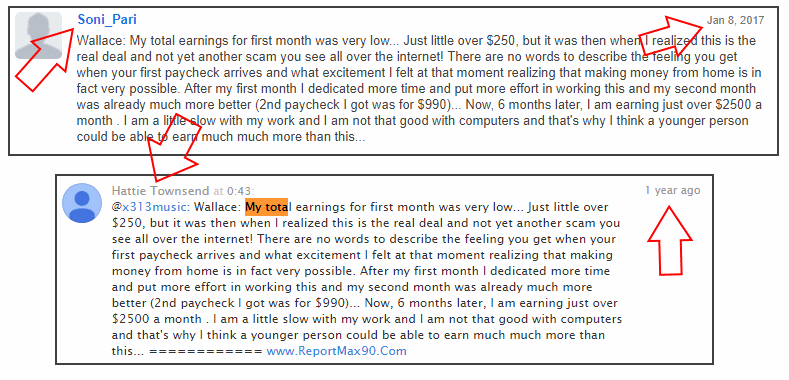Click the red arrow pointing at Jan 8, 2017
This screenshot has height=380, width=789.
(x=672, y=35)
